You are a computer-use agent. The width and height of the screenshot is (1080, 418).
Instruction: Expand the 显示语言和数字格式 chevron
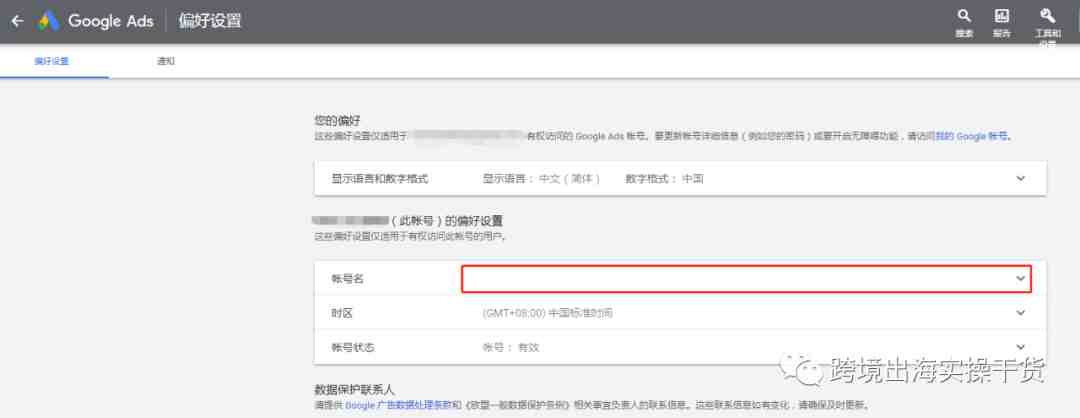[1020, 178]
